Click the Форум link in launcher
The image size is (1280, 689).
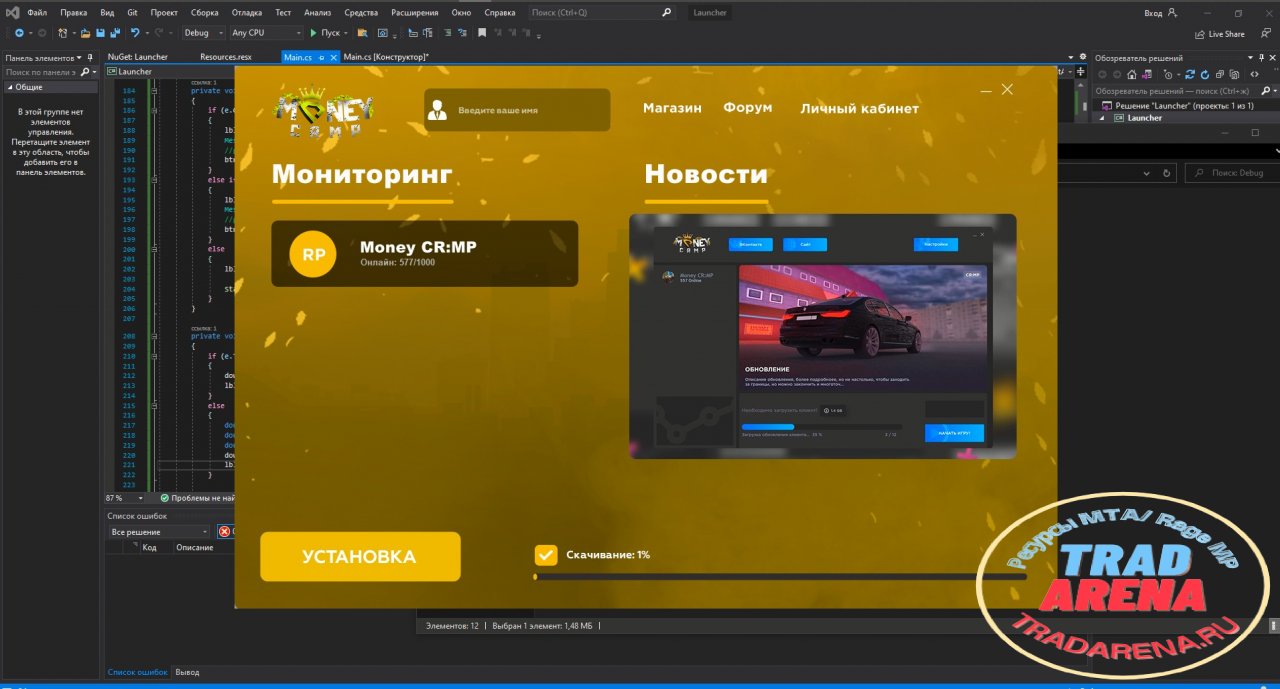pyautogui.click(x=748, y=108)
